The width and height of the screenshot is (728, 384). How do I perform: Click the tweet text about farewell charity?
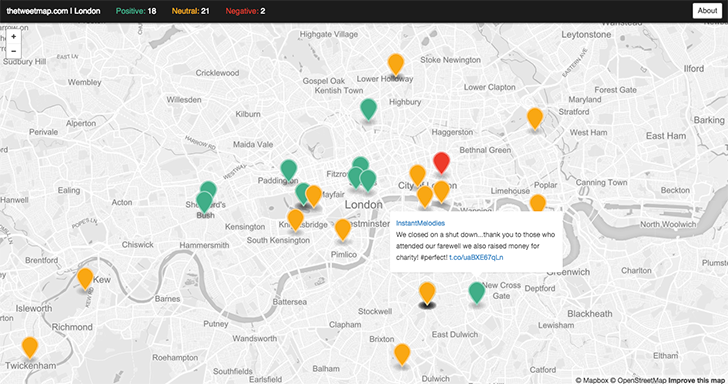(x=475, y=246)
